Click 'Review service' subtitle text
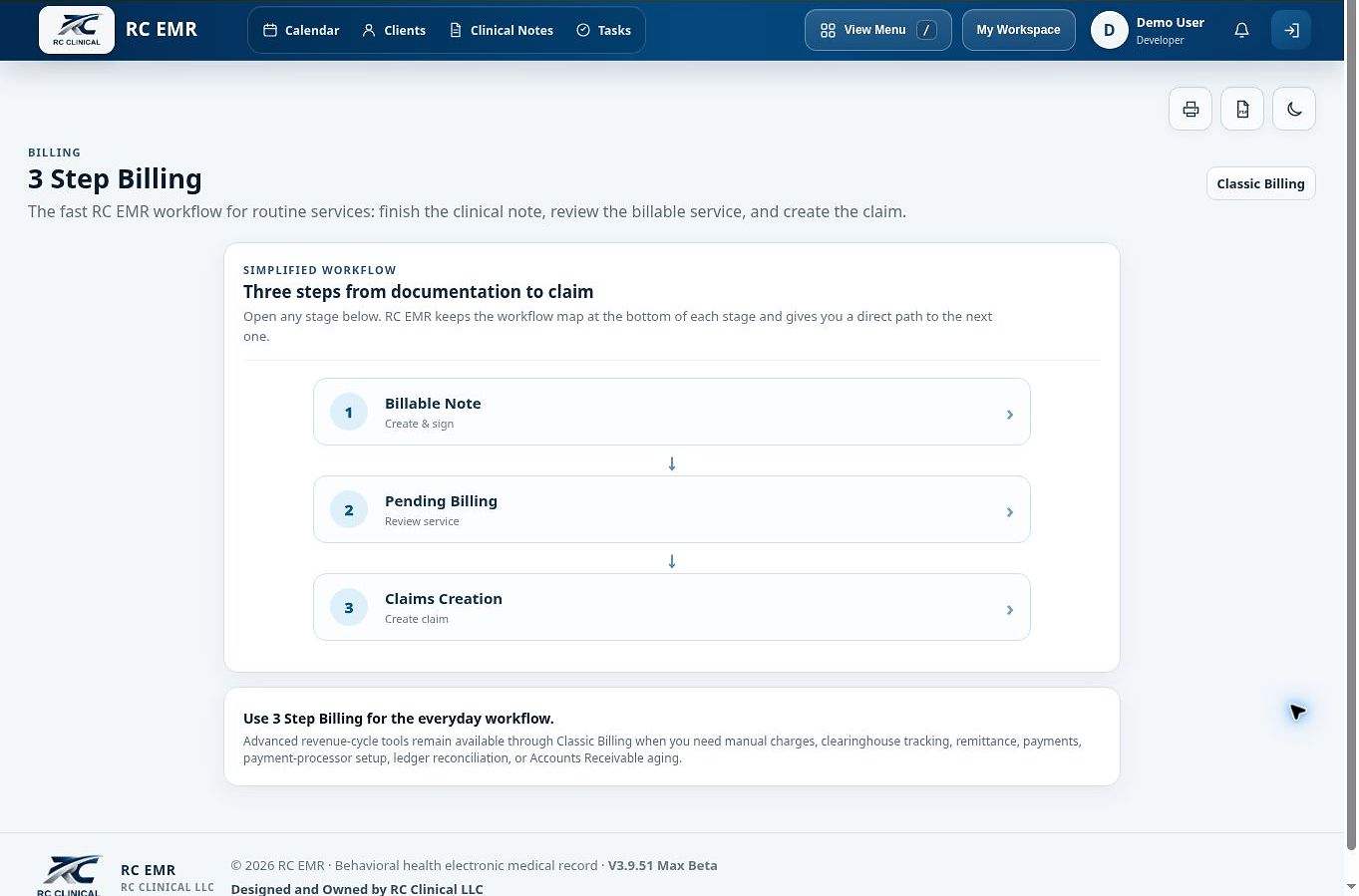Screen dimensions: 1359x896 pyautogui.click(x=422, y=521)
